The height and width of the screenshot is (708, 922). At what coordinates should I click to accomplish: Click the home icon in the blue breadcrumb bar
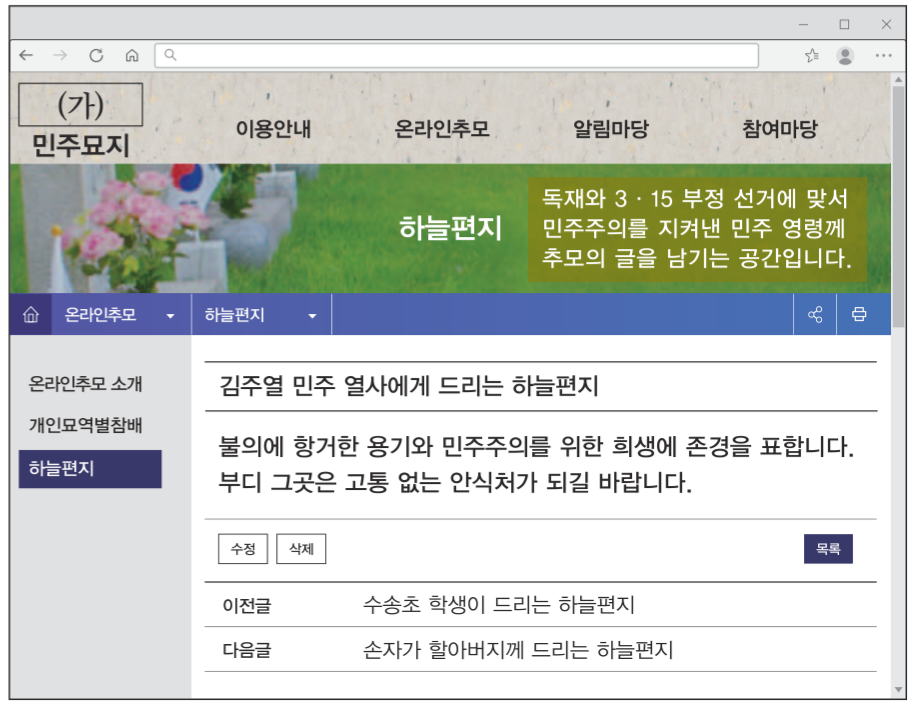click(31, 315)
